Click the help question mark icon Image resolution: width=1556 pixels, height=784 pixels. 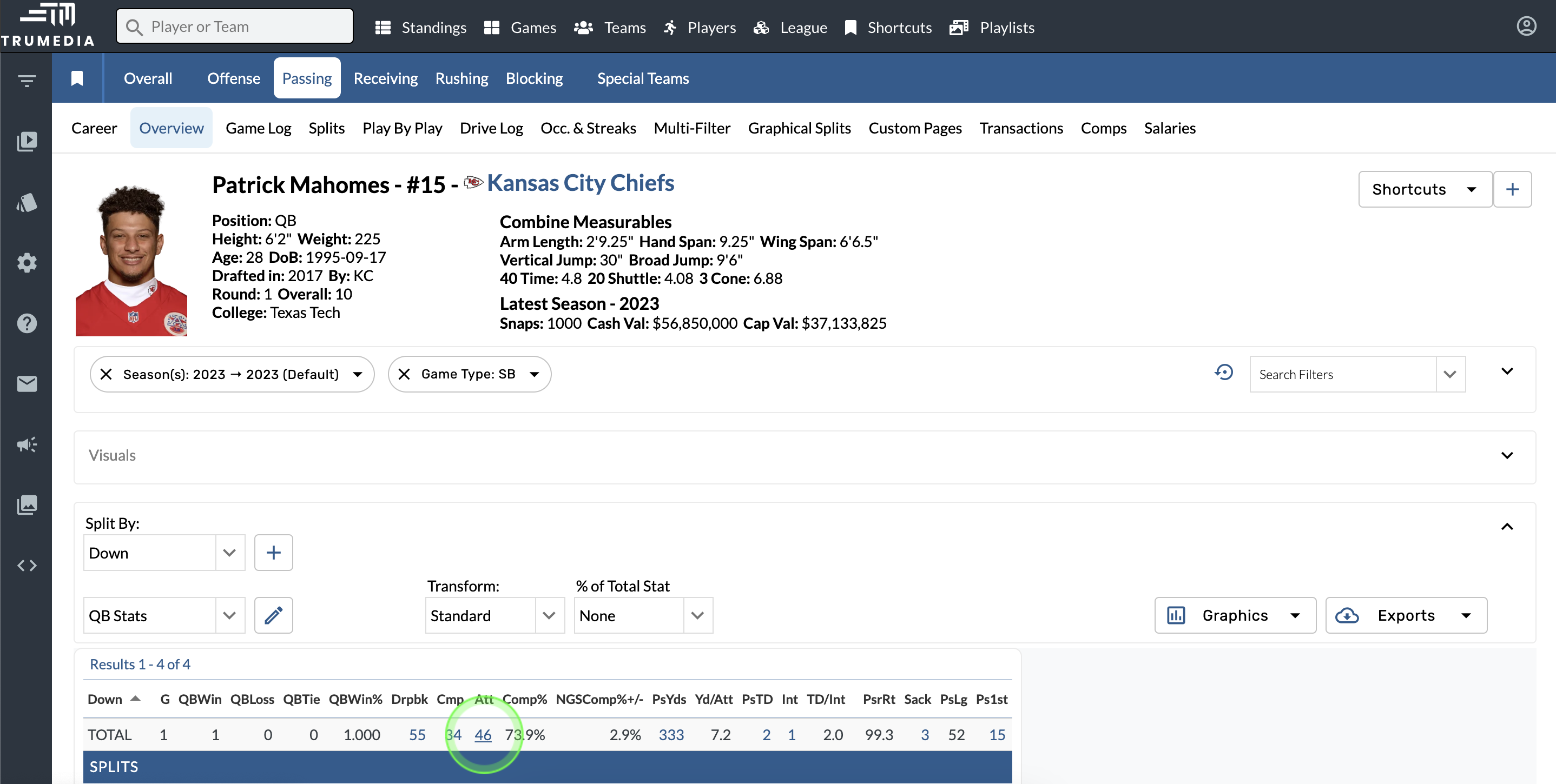coord(27,323)
